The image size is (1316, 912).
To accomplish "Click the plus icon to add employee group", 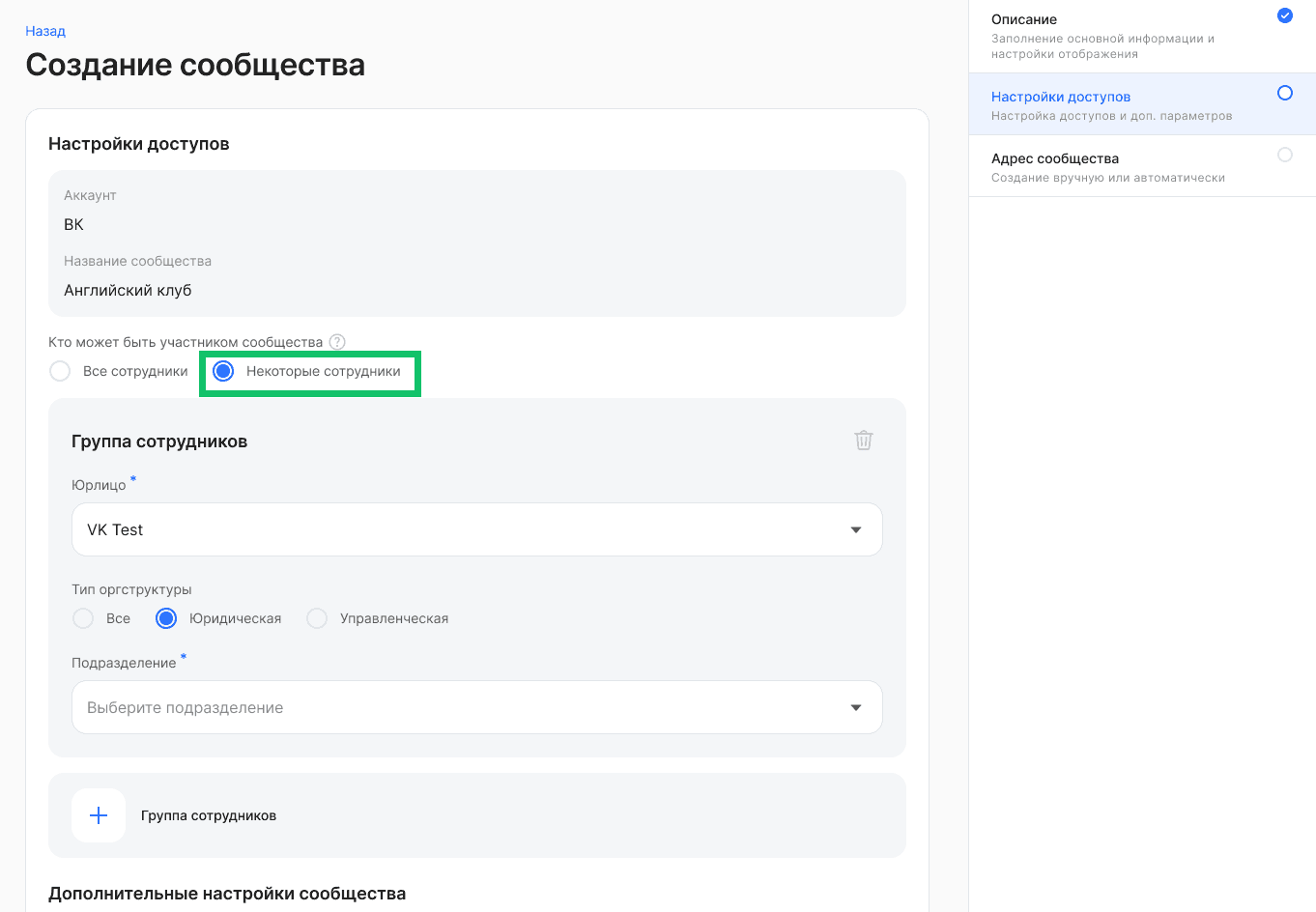I will (99, 815).
